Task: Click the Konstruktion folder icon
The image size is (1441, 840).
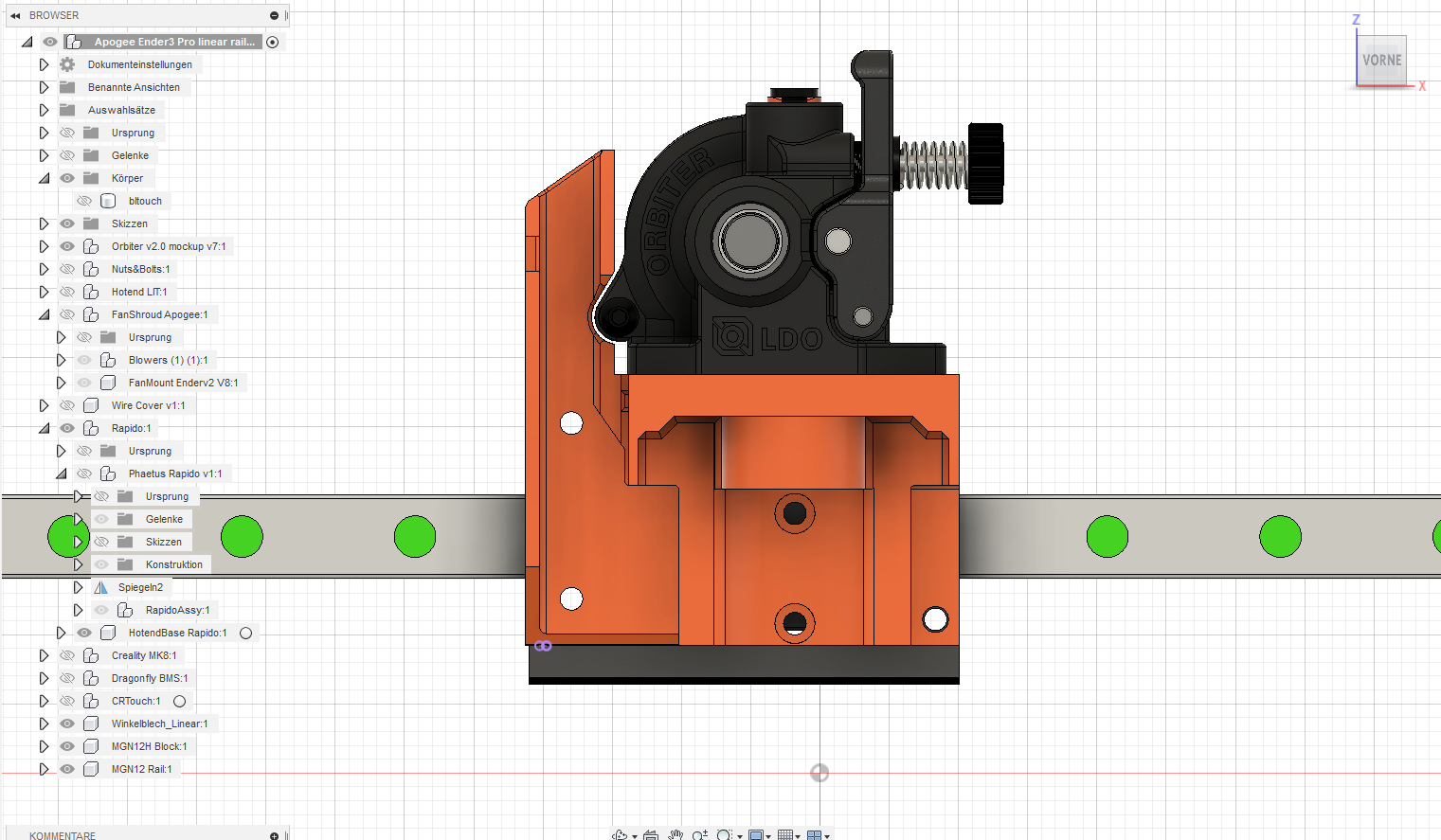Action: pyautogui.click(x=125, y=564)
